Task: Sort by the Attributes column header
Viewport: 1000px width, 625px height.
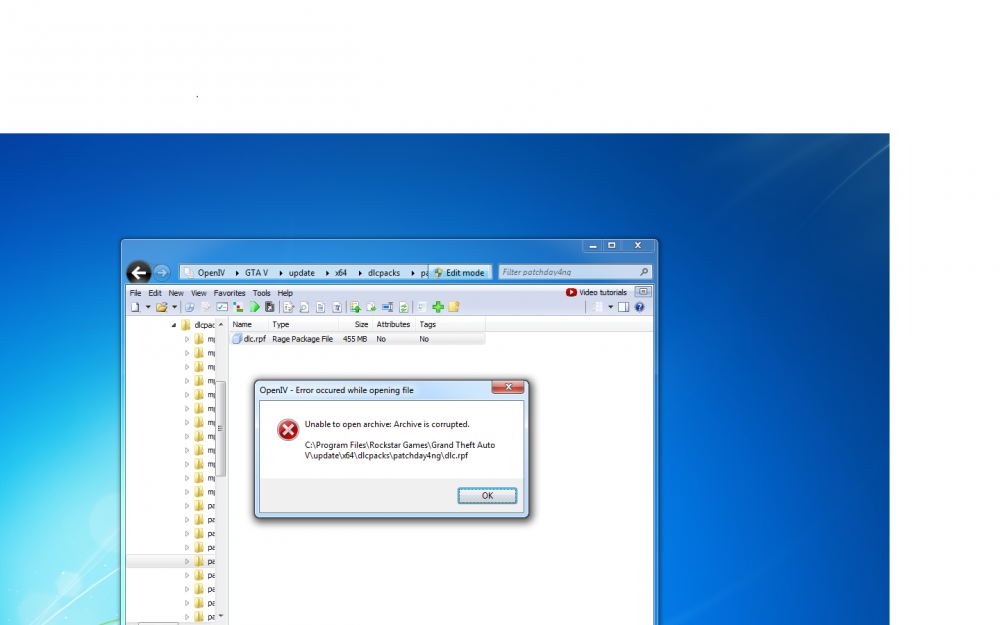Action: click(x=393, y=324)
